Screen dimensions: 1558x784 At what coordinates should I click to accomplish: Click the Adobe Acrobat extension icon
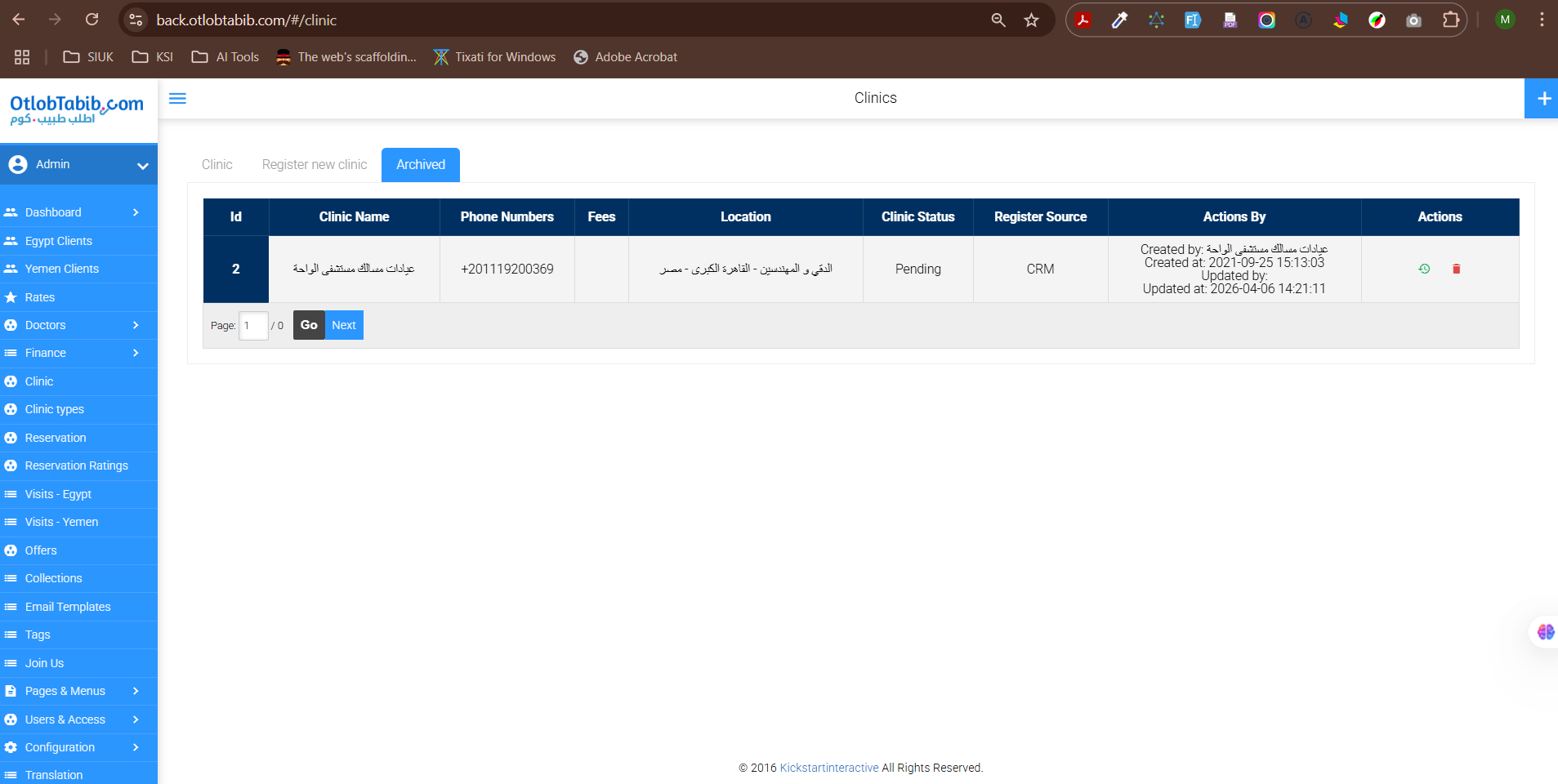[x=1083, y=20]
